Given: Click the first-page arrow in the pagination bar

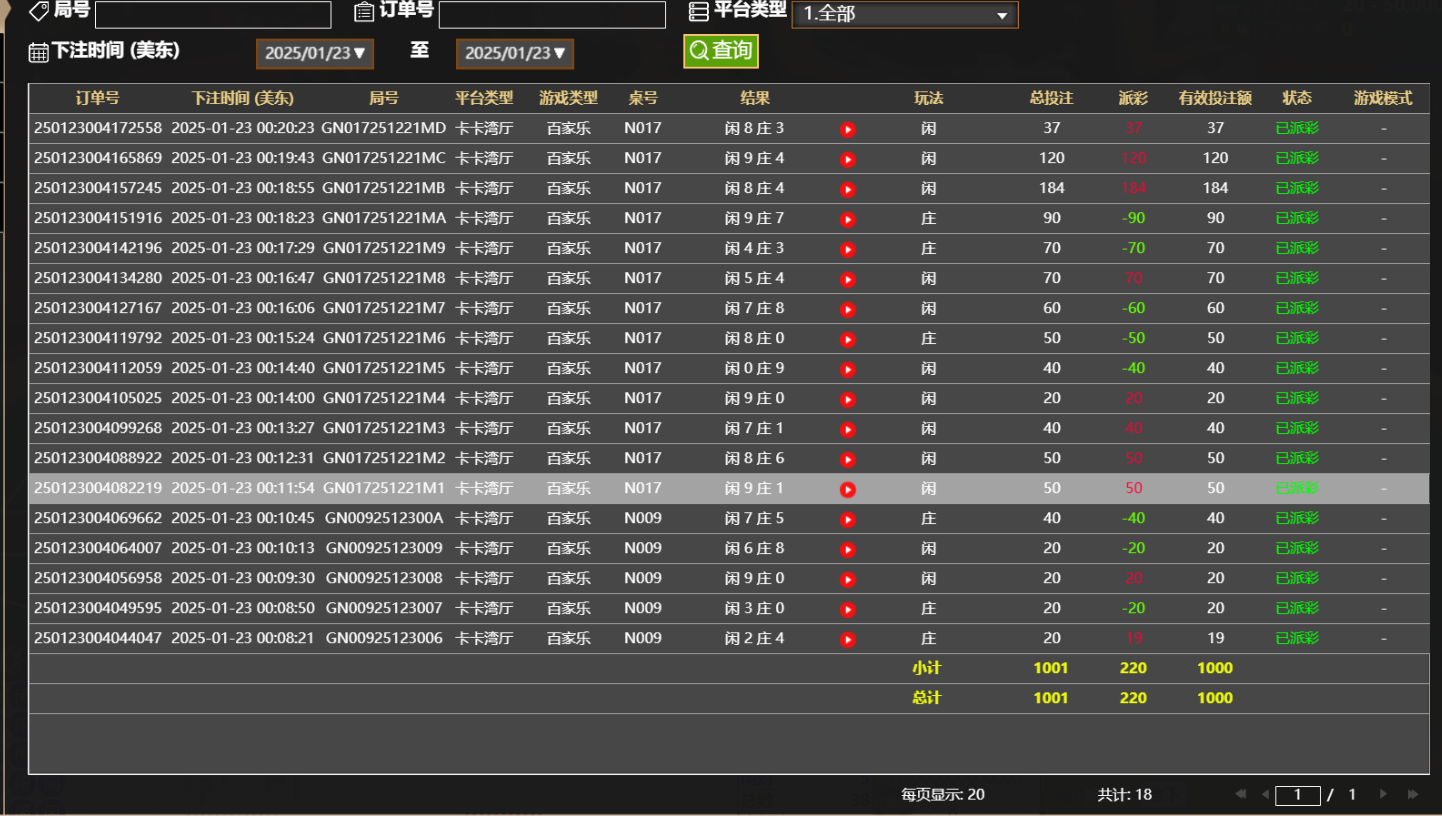Looking at the screenshot, I should pos(1240,793).
